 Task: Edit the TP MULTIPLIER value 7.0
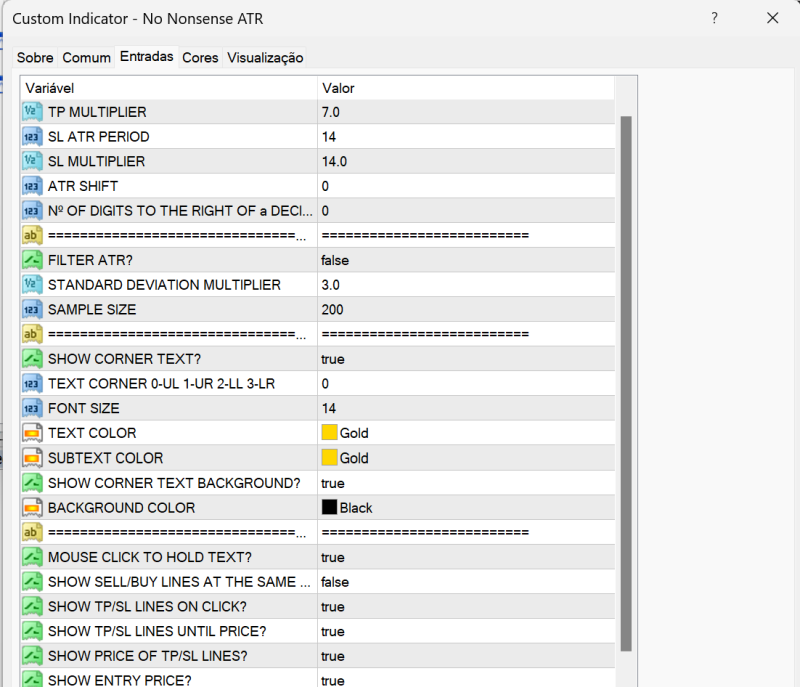point(331,112)
